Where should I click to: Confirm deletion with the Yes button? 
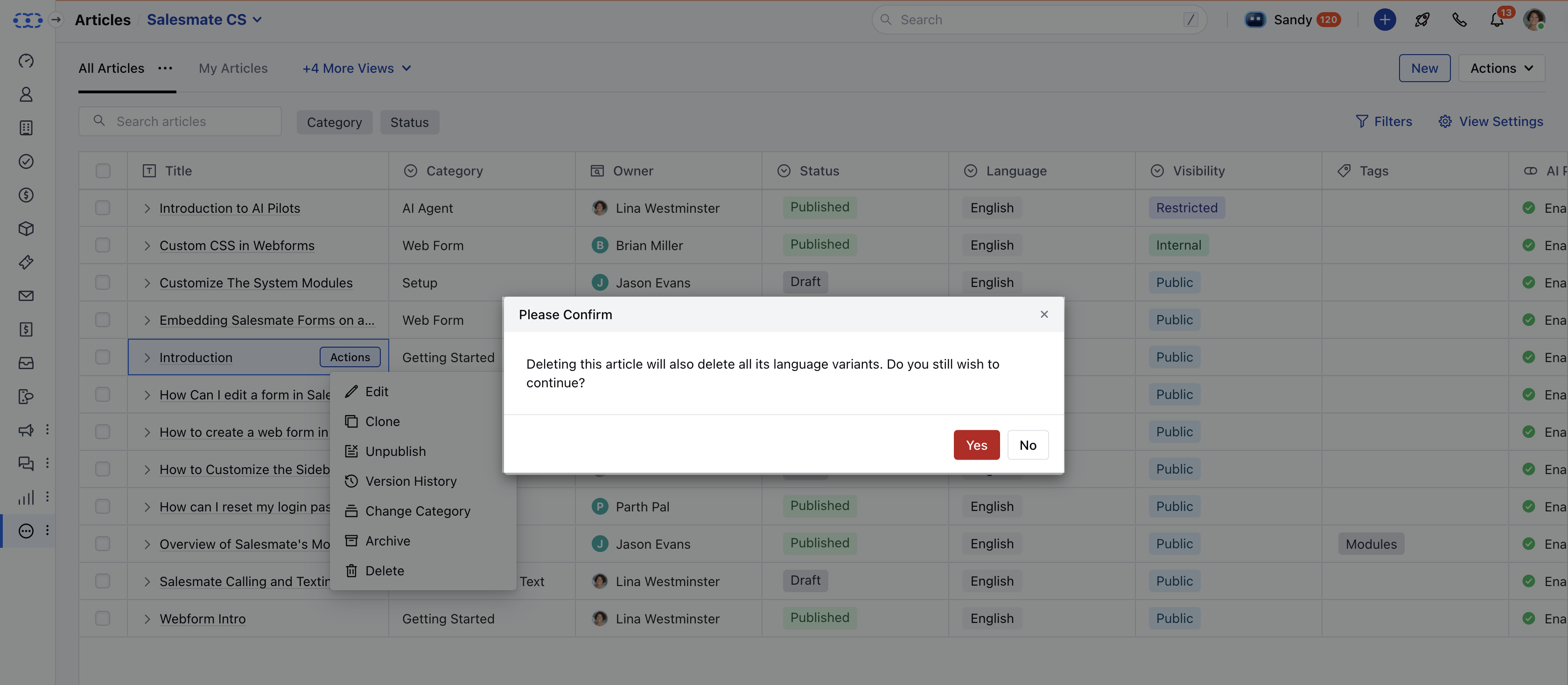pos(976,445)
